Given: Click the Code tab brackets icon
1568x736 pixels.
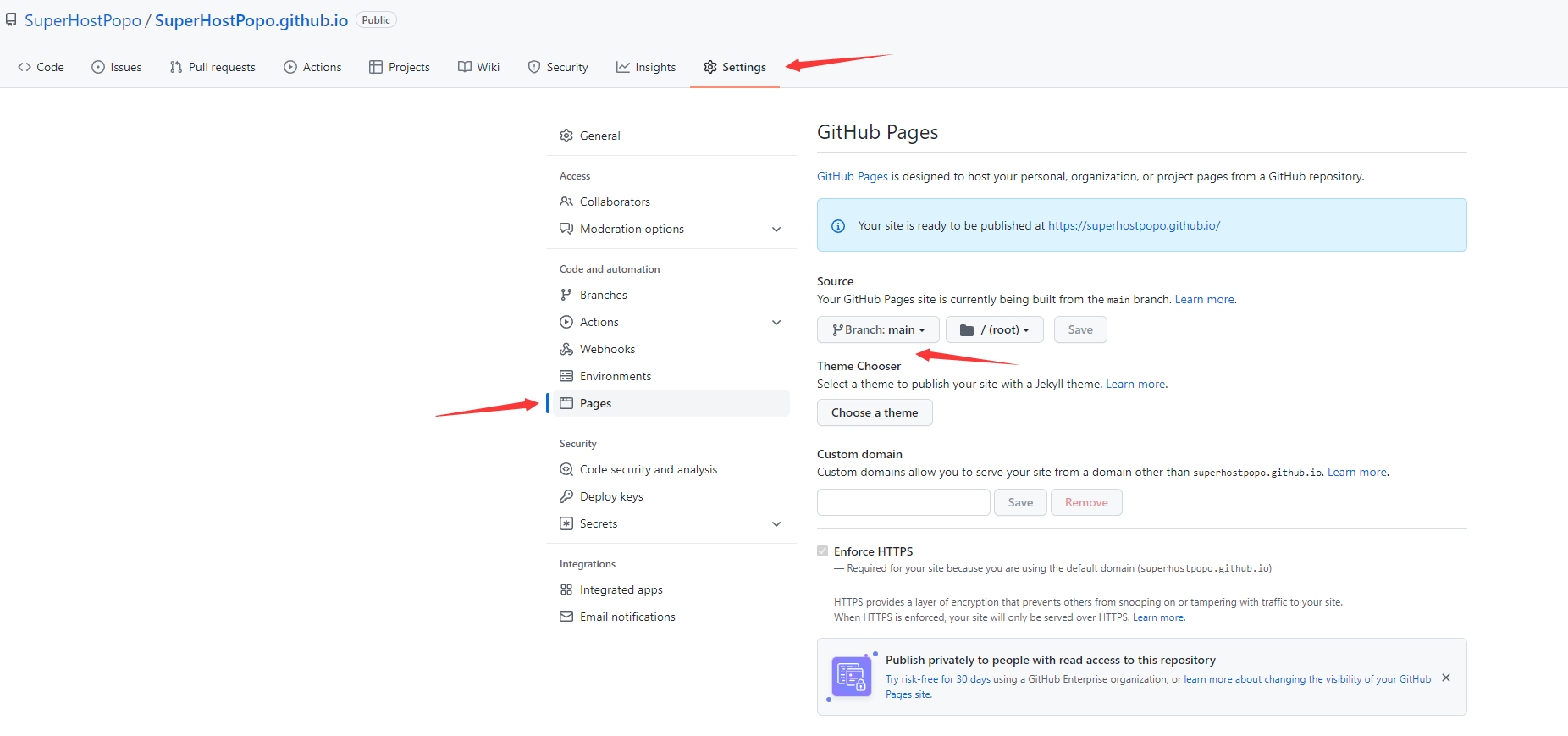Looking at the screenshot, I should (x=25, y=67).
